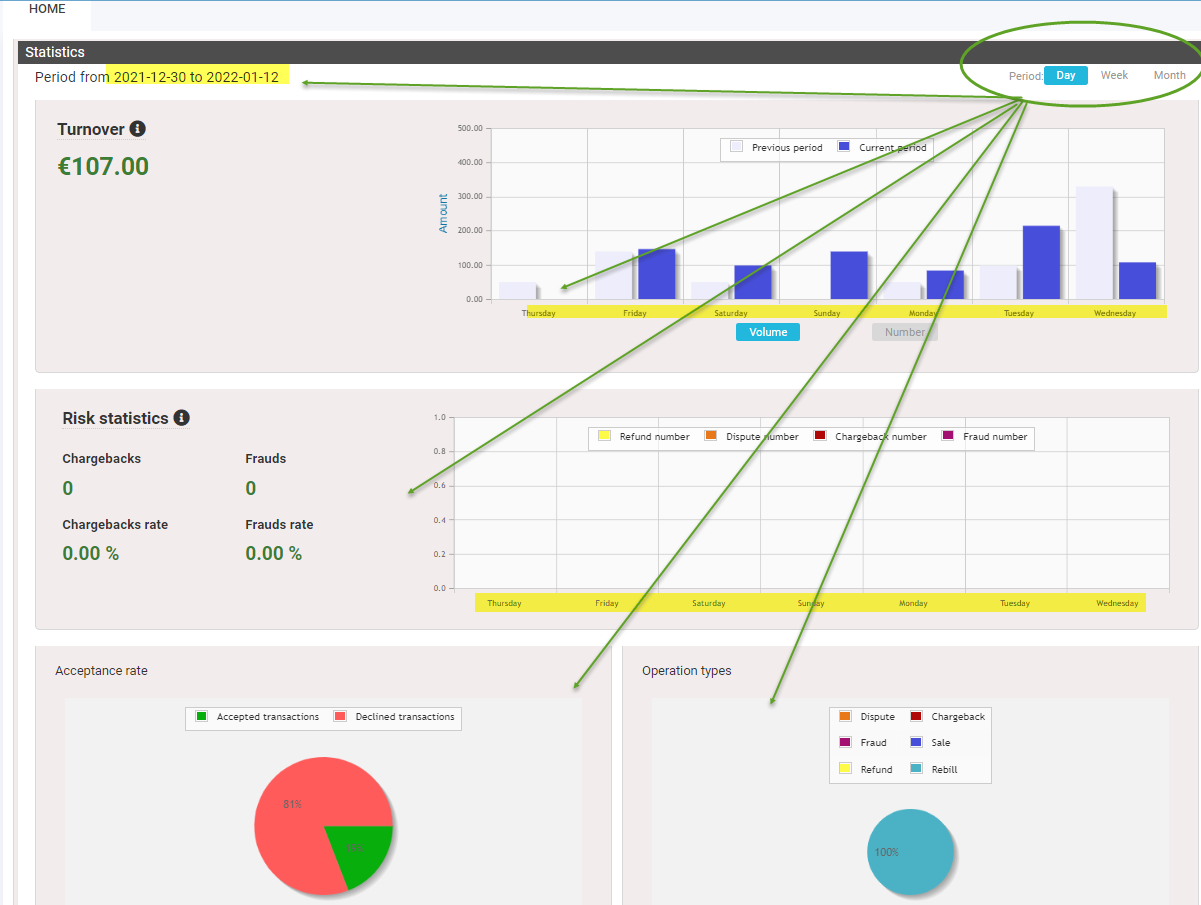Click the Fraud legend swatch in Operation types
The width and height of the screenshot is (1201, 905).
point(845,742)
